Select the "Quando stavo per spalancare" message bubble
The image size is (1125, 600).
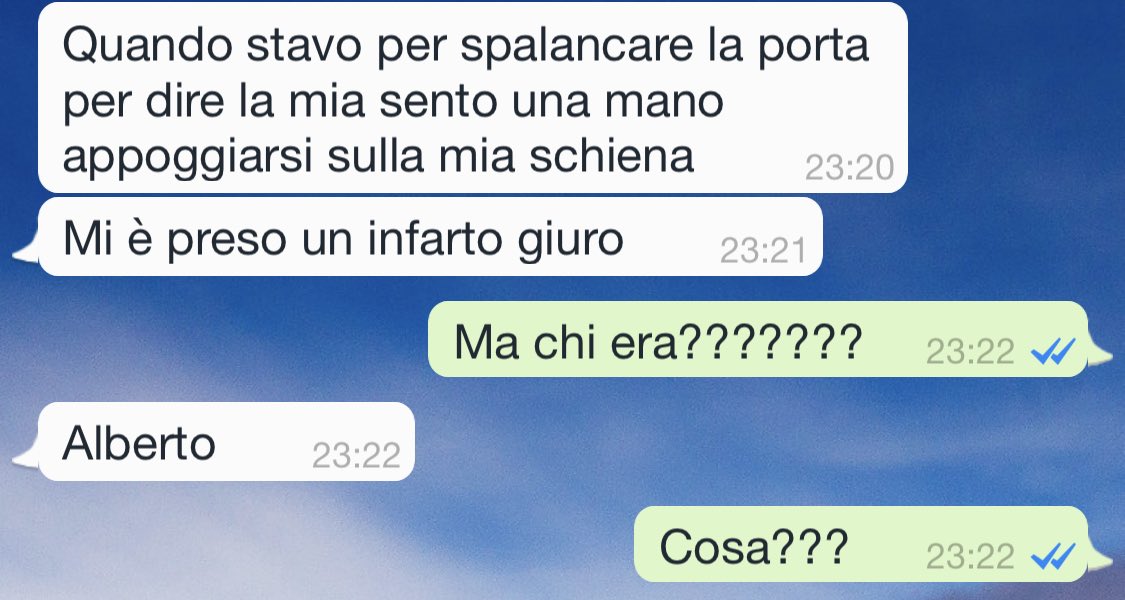coord(473,98)
